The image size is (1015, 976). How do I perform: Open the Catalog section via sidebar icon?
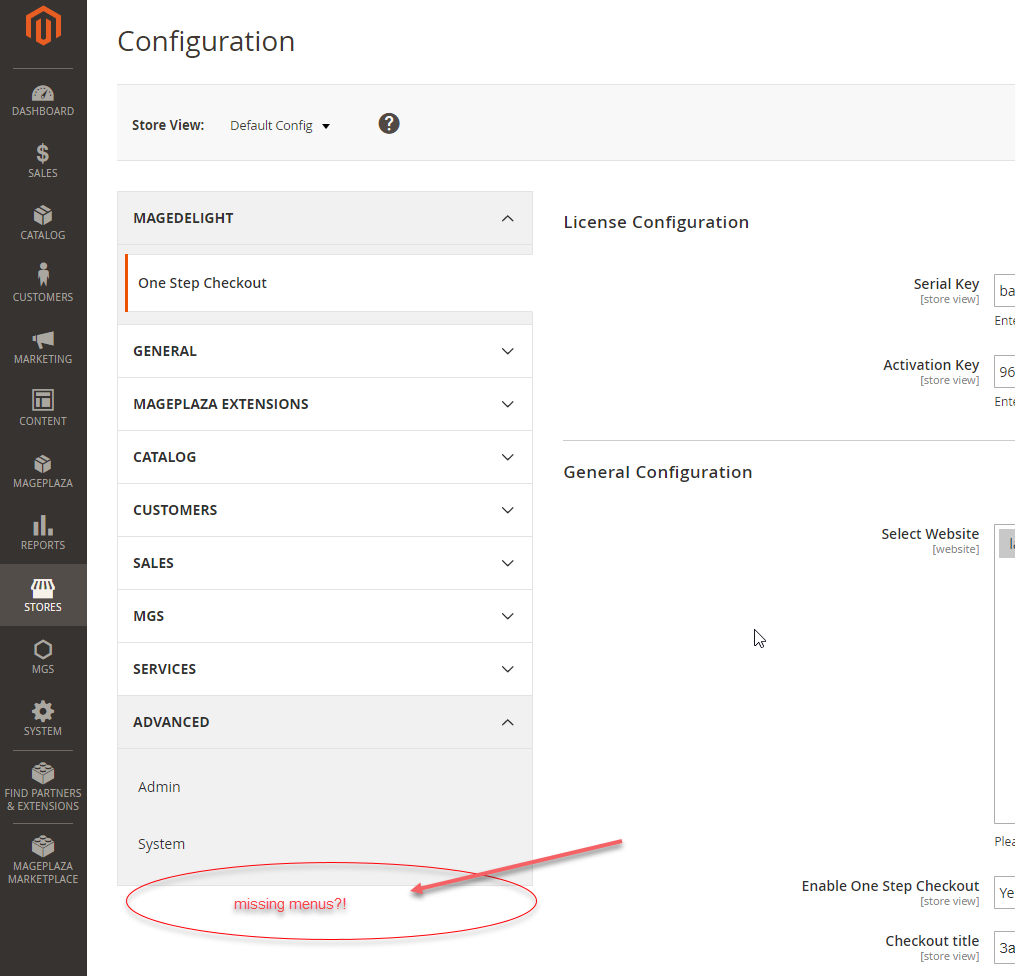click(43, 222)
